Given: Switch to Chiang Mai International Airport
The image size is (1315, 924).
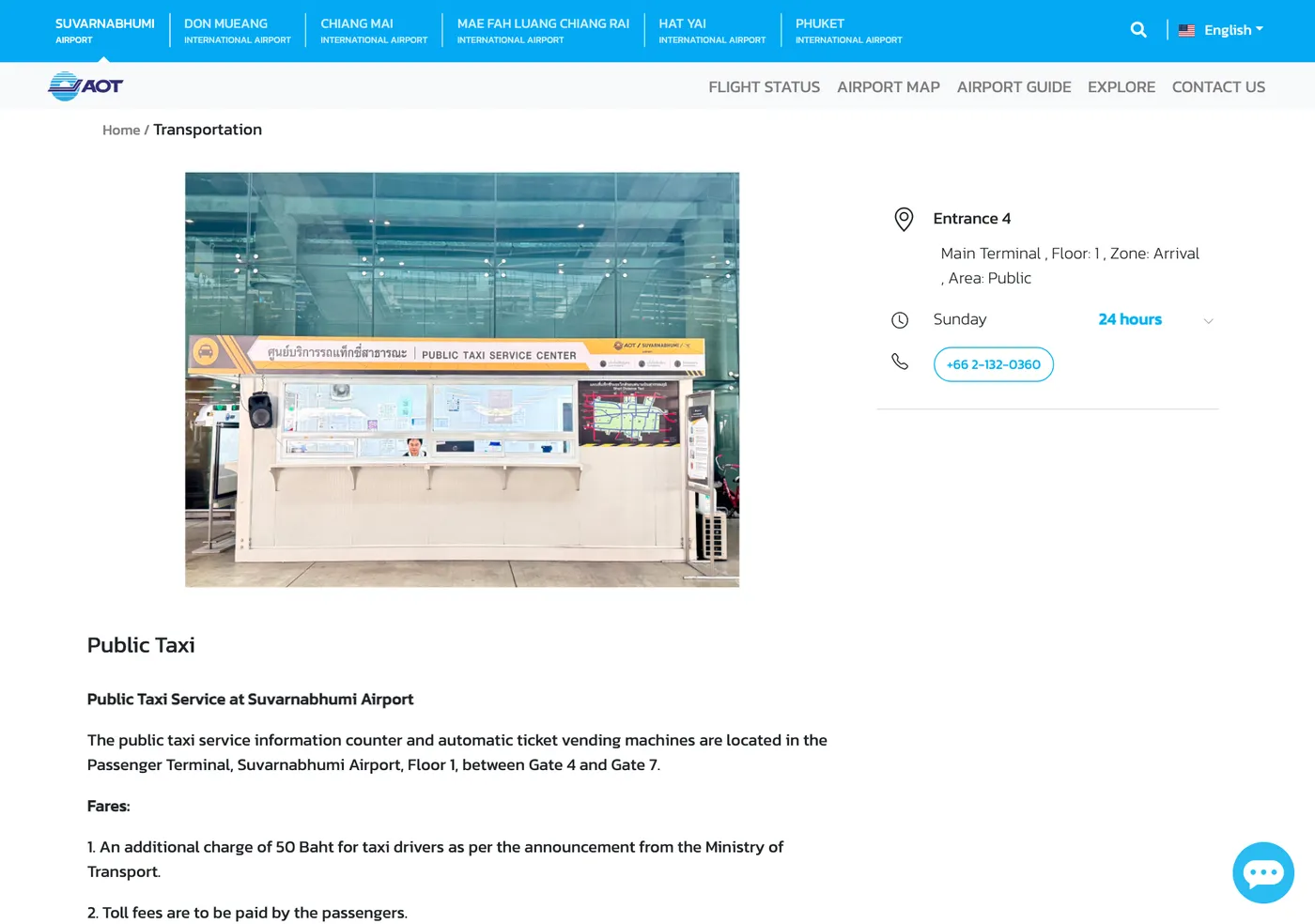Looking at the screenshot, I should pos(374,30).
